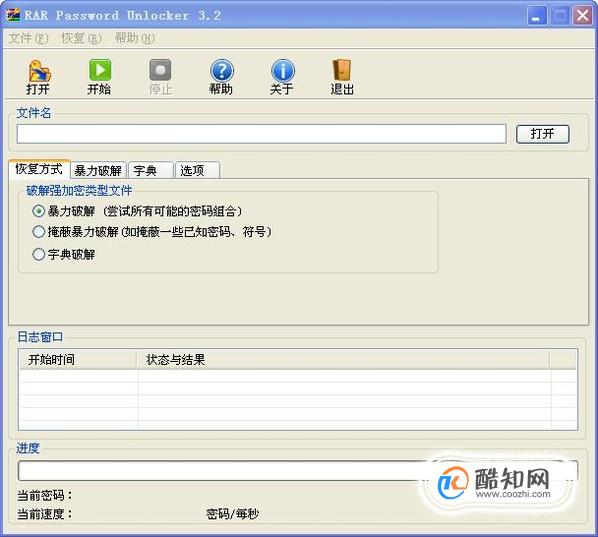Click the 进度 progress bar
The image size is (598, 537).
click(298, 471)
